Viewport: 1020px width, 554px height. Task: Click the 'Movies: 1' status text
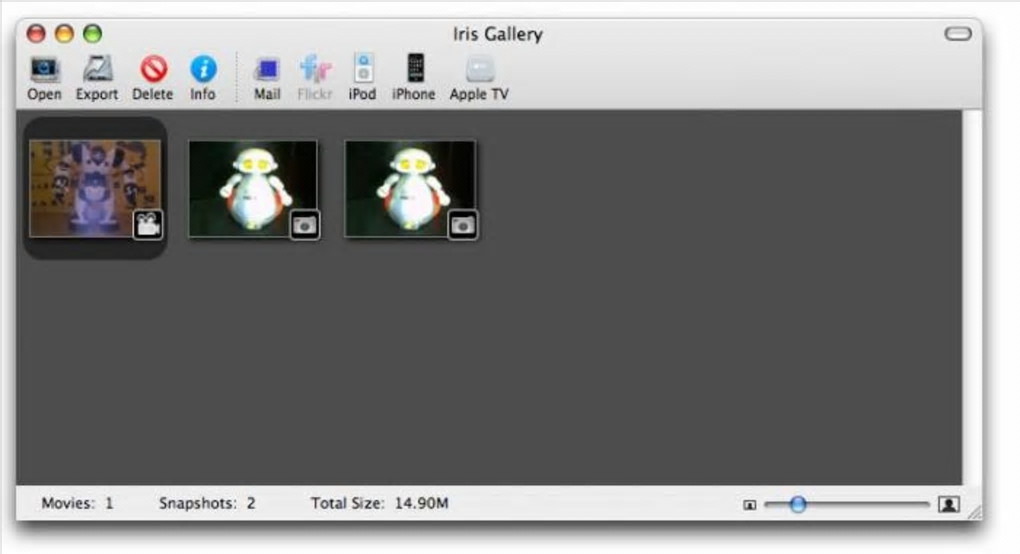click(77, 503)
